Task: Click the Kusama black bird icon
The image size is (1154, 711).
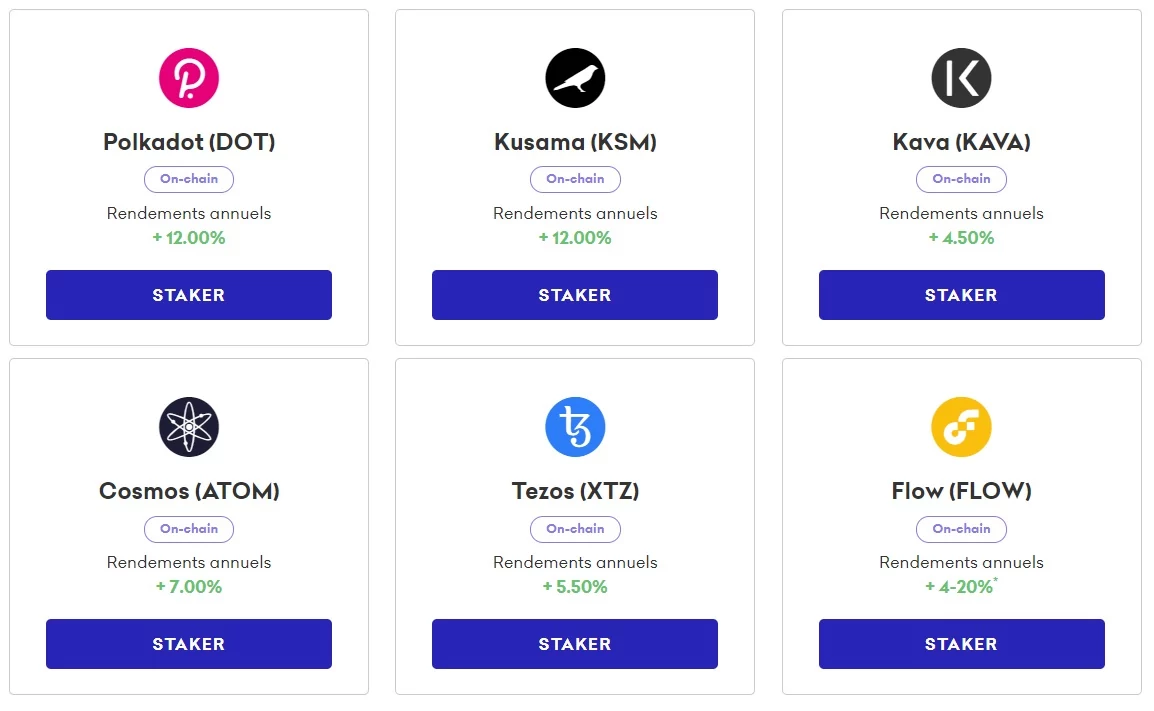Action: 575,78
